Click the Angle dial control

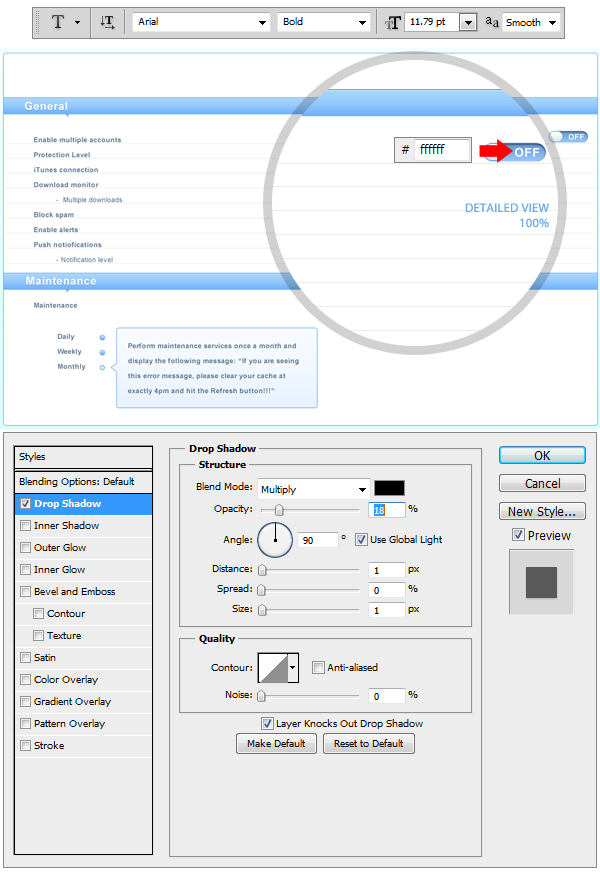(275, 540)
